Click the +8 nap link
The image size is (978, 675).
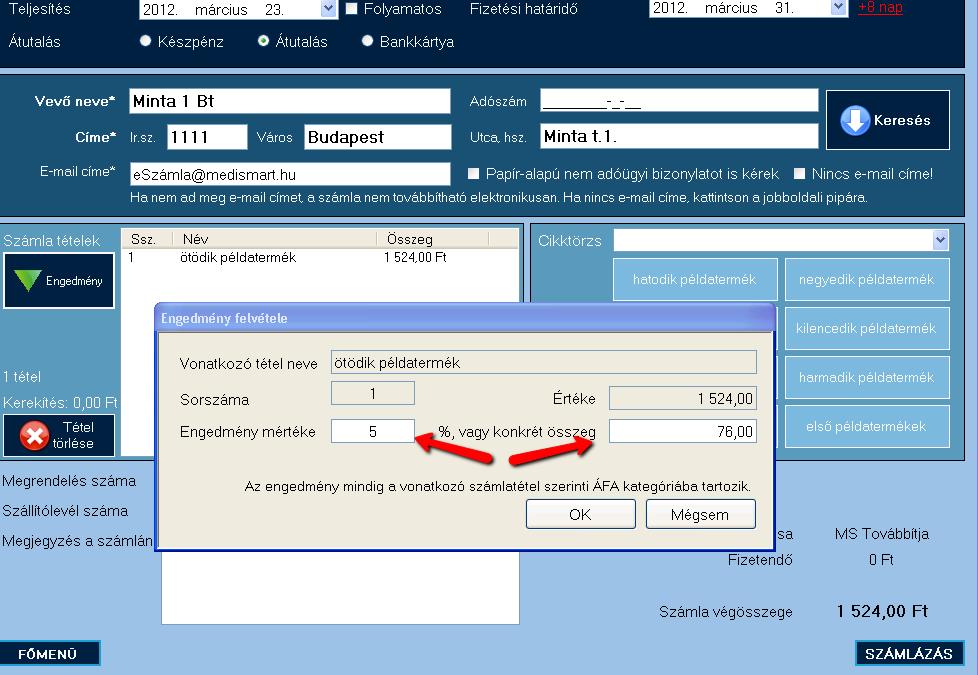pos(880,7)
